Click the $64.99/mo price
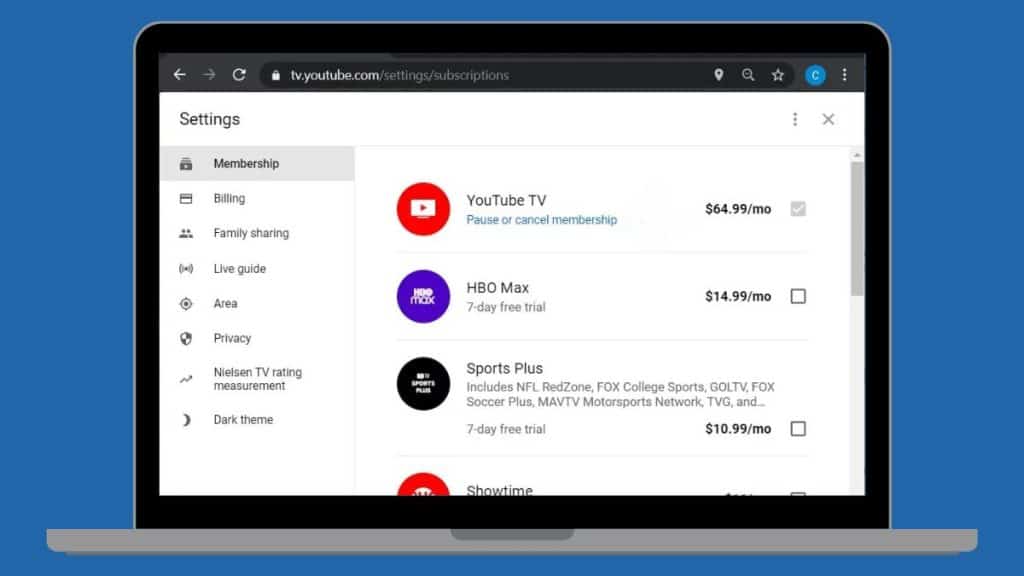Image resolution: width=1024 pixels, height=576 pixels. pyautogui.click(x=738, y=209)
